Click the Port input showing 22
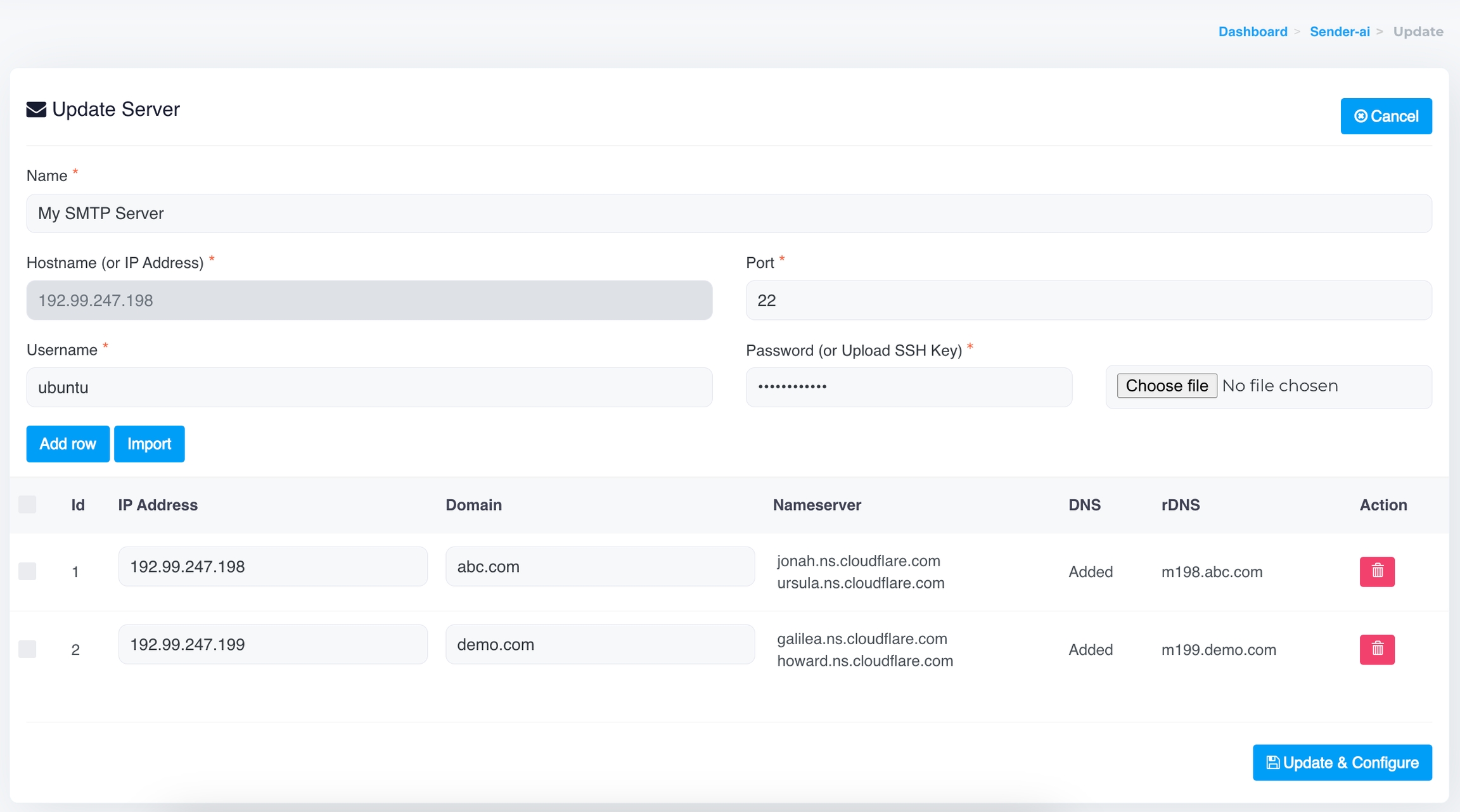Screen dimensions: 1460x812 point(1088,300)
